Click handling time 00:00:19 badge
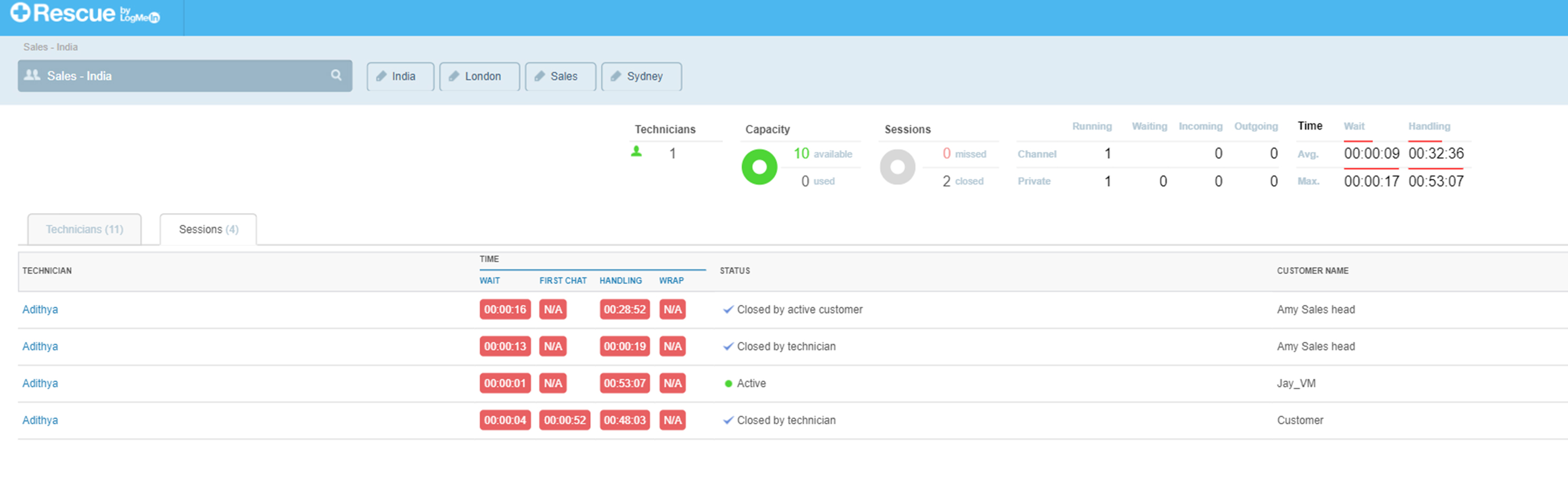This screenshot has height=500, width=1568. click(x=625, y=347)
